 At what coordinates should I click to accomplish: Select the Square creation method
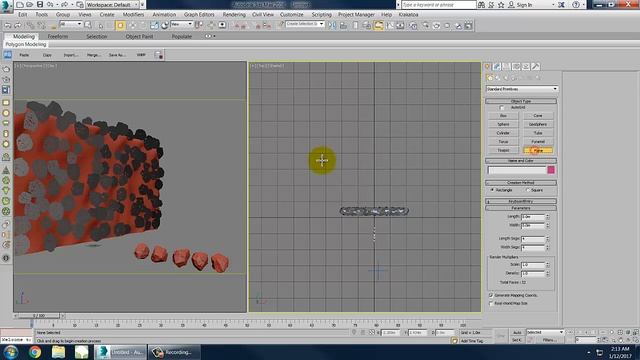528,190
